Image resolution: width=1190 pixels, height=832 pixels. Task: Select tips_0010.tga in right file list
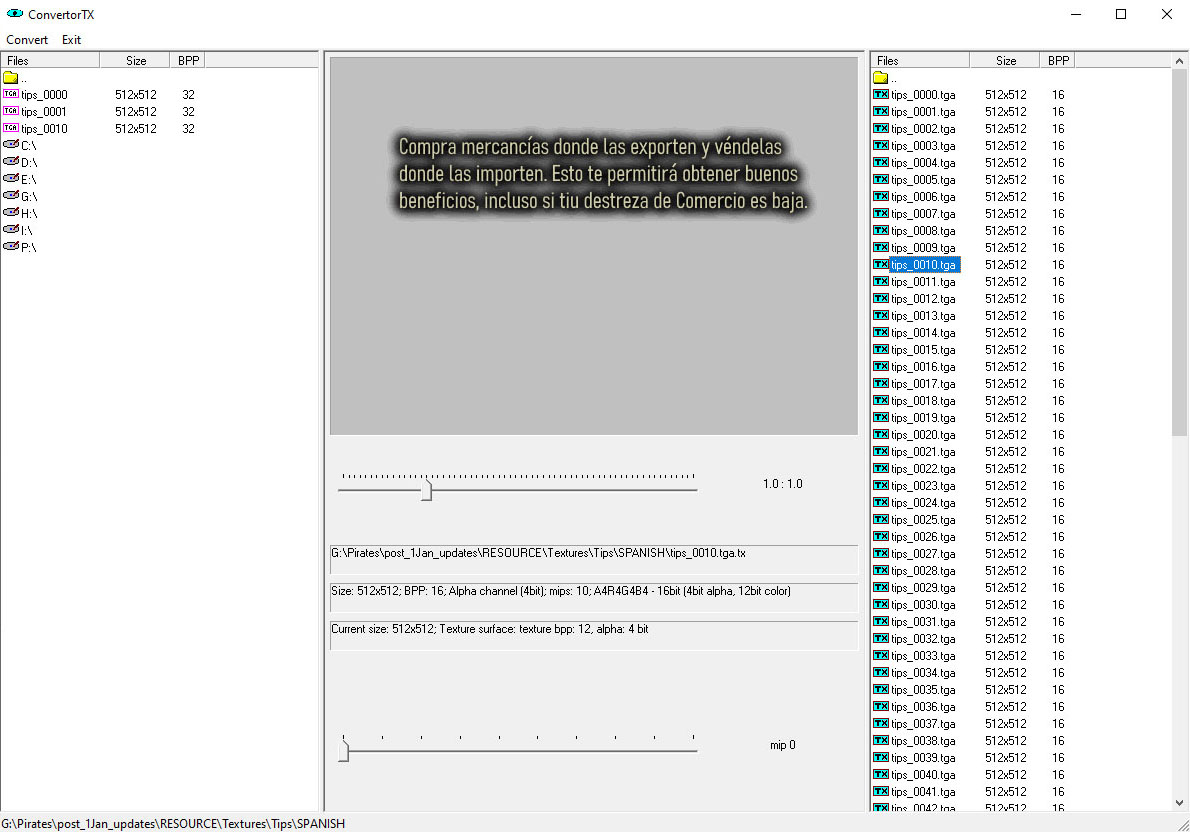pyautogui.click(x=923, y=265)
